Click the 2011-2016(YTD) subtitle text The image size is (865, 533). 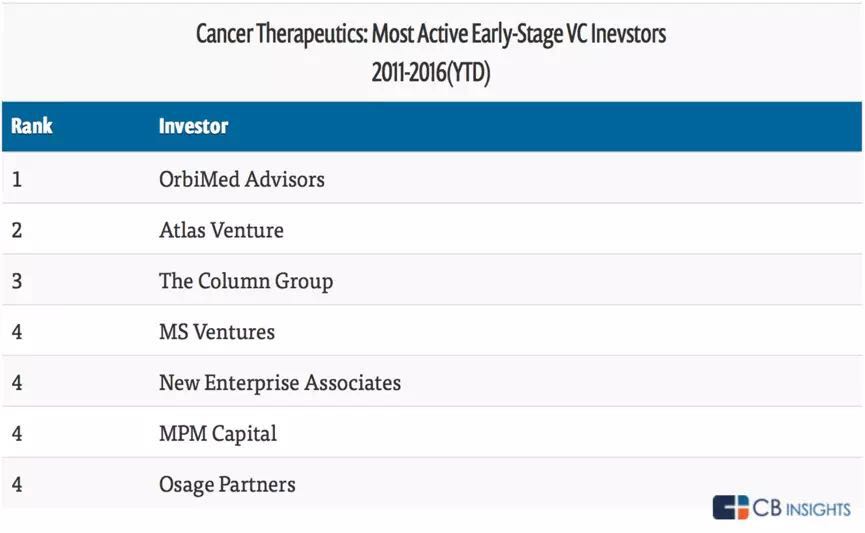point(430,74)
